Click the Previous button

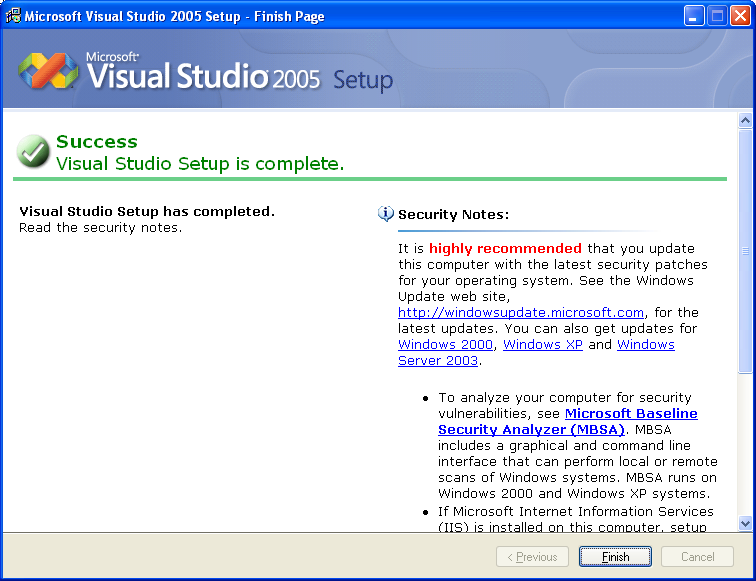(532, 557)
